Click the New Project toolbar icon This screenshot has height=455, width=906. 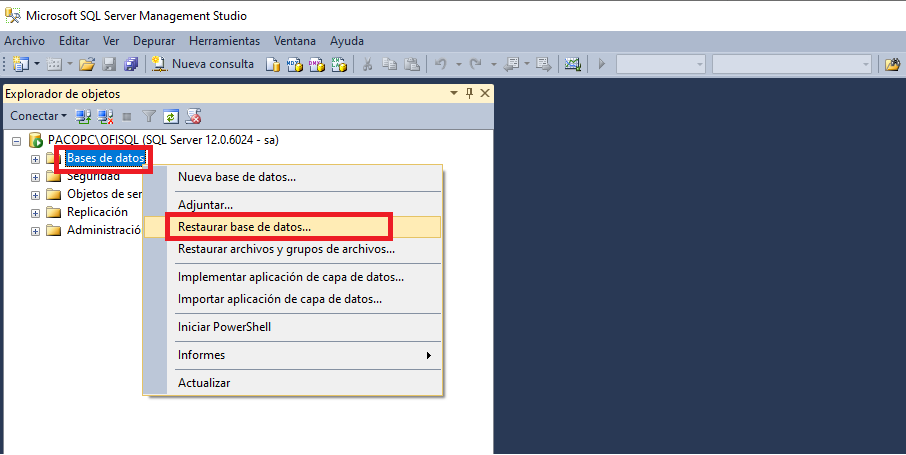click(x=20, y=64)
